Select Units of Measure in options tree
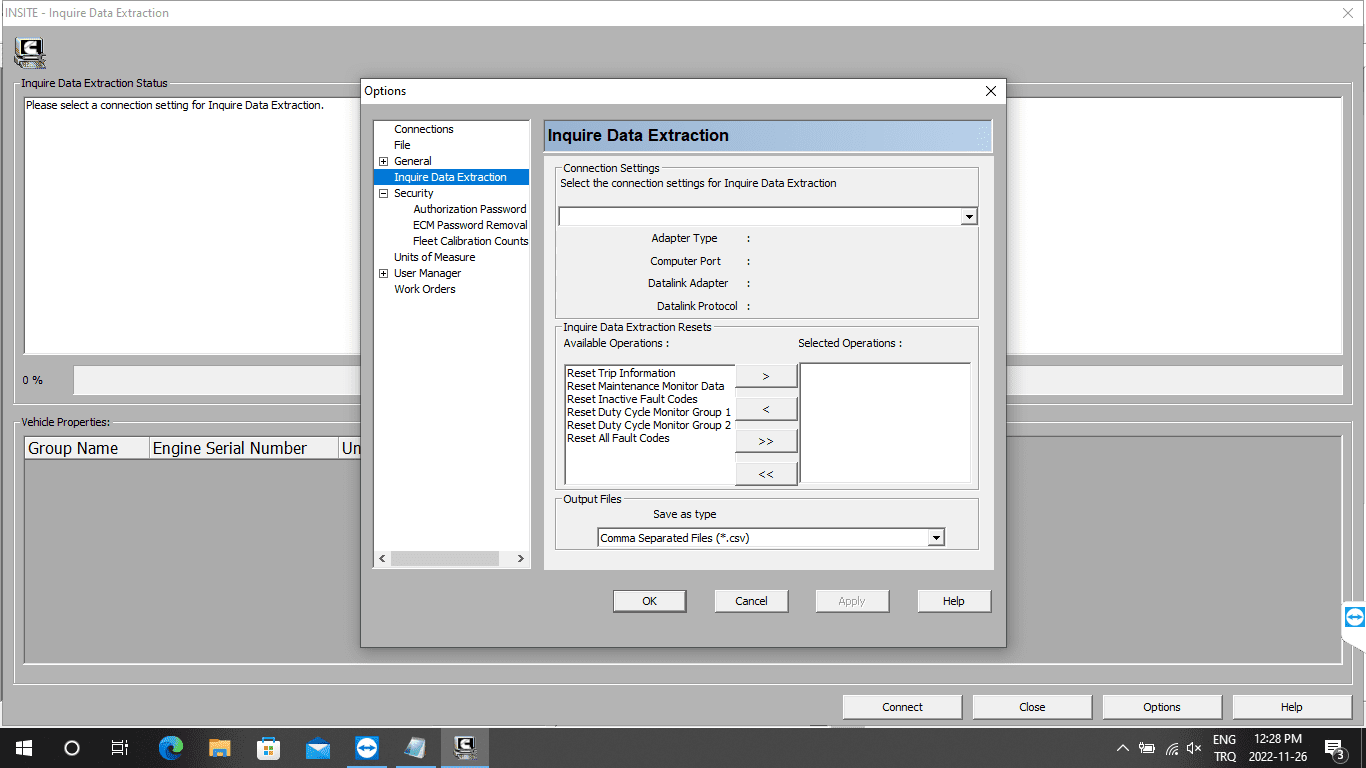 pyautogui.click(x=434, y=257)
